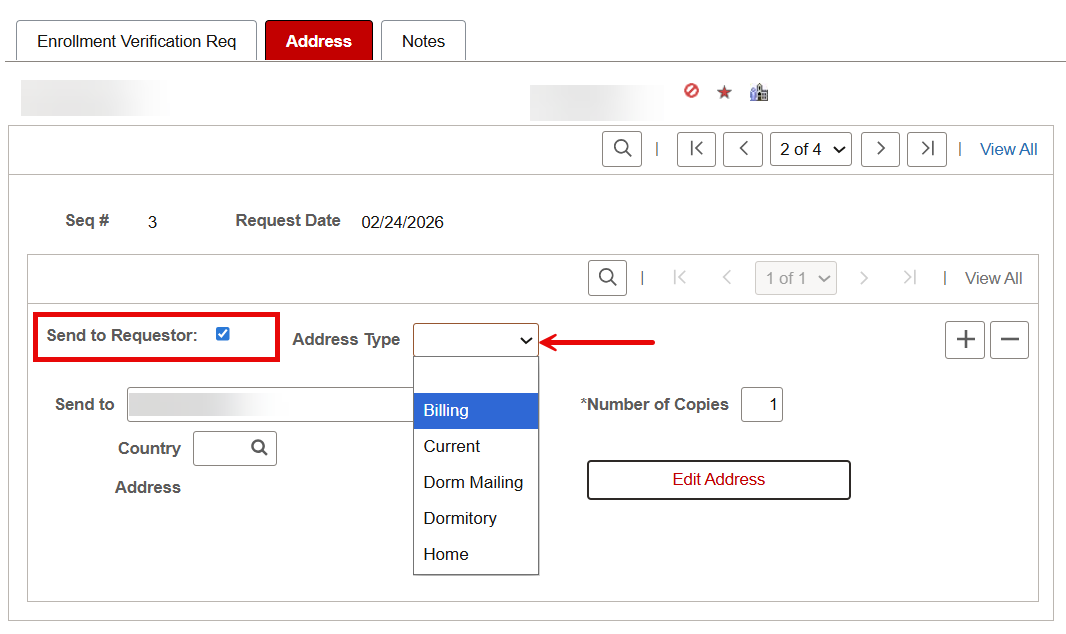Go to previous row in outer grid

743,149
